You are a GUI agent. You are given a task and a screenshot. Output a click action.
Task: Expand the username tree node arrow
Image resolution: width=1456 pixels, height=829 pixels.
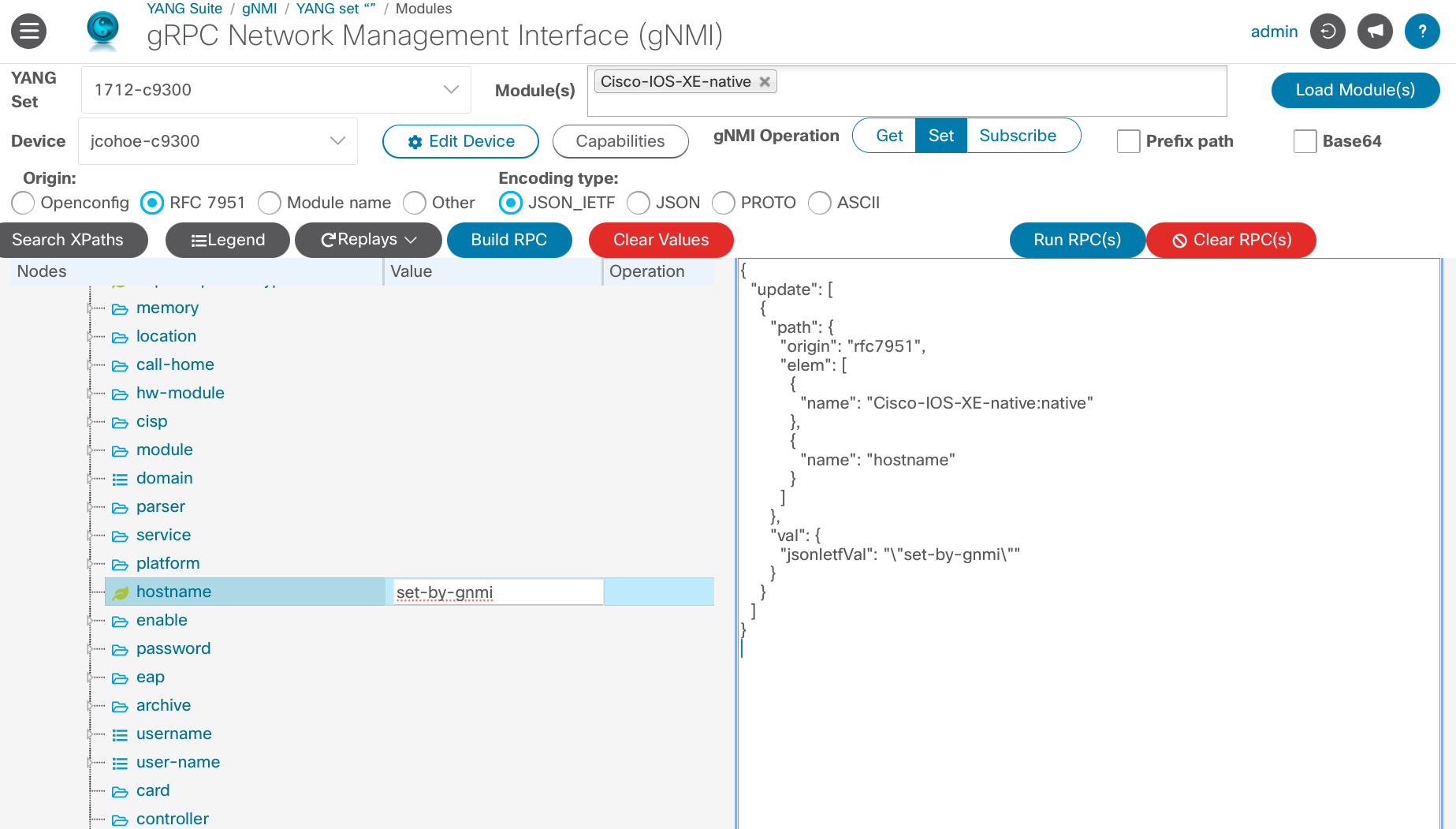click(x=89, y=734)
